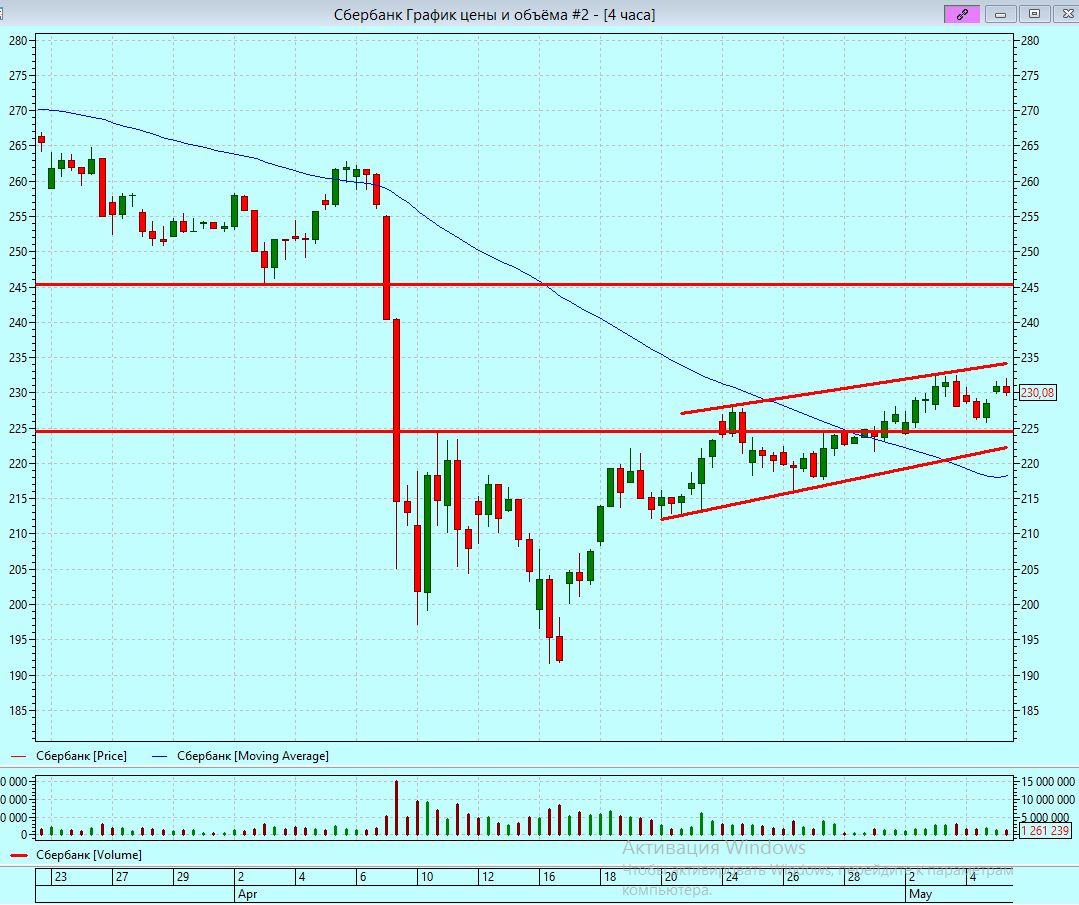The image size is (1079, 905).
Task: Click the 250 label on right price axis
Action: tap(1029, 252)
